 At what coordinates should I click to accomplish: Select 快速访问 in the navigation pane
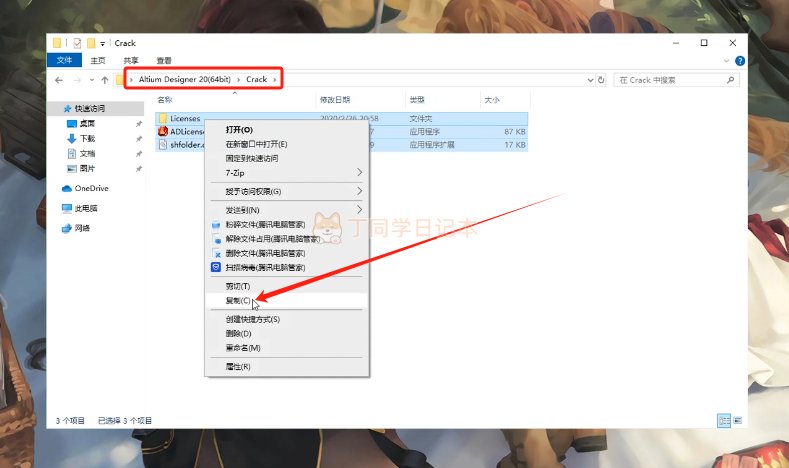[90, 108]
